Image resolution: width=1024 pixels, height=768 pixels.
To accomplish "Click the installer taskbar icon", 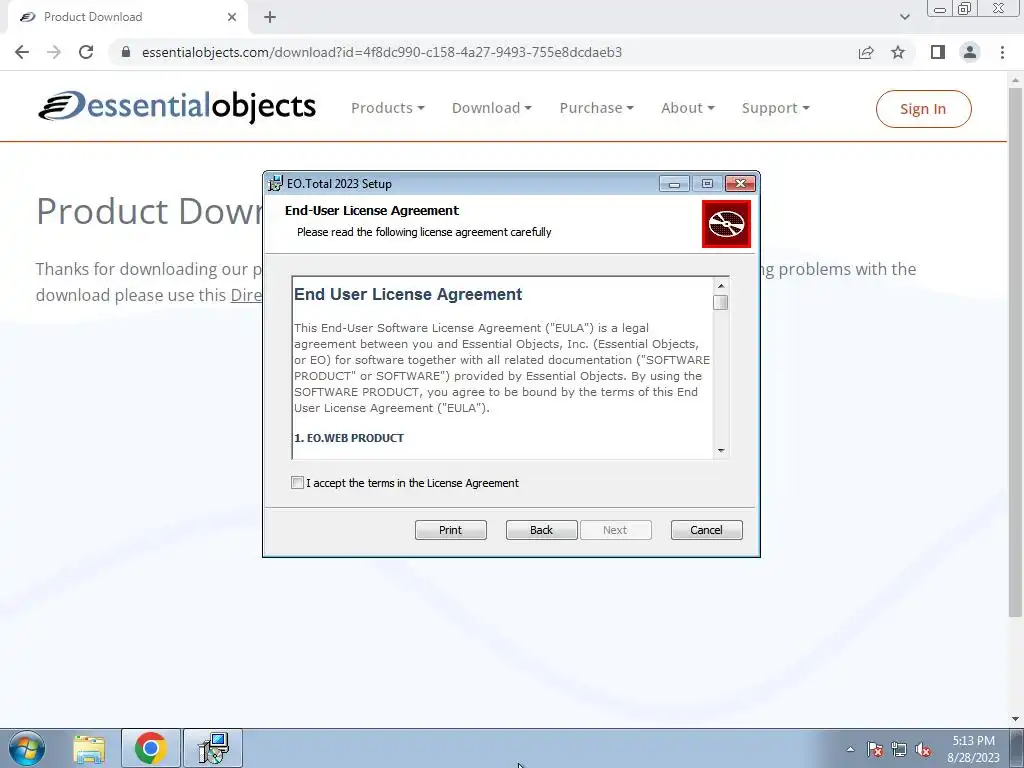I will tap(213, 748).
